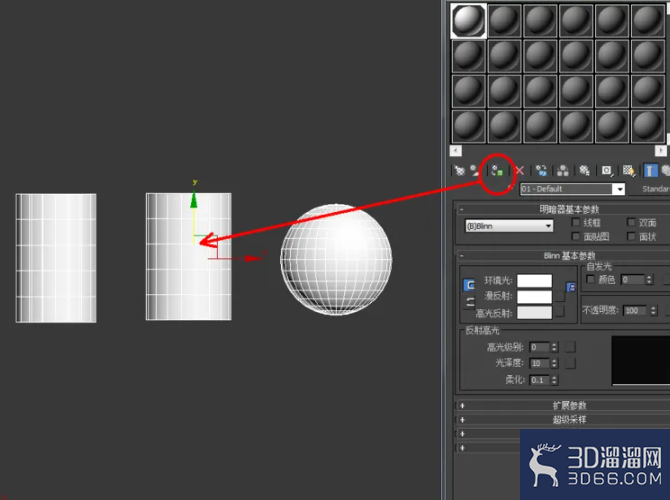Viewport: 670px width, 500px height.
Task: Click map button next to 高光反射 swatch
Action: pyautogui.click(x=560, y=312)
